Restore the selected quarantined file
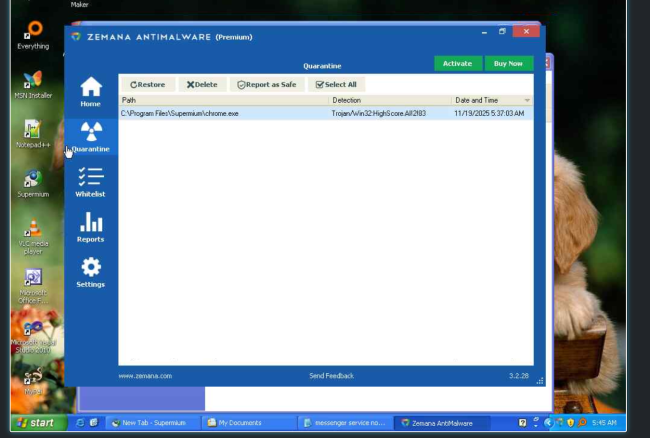This screenshot has width=650, height=438. (x=148, y=85)
